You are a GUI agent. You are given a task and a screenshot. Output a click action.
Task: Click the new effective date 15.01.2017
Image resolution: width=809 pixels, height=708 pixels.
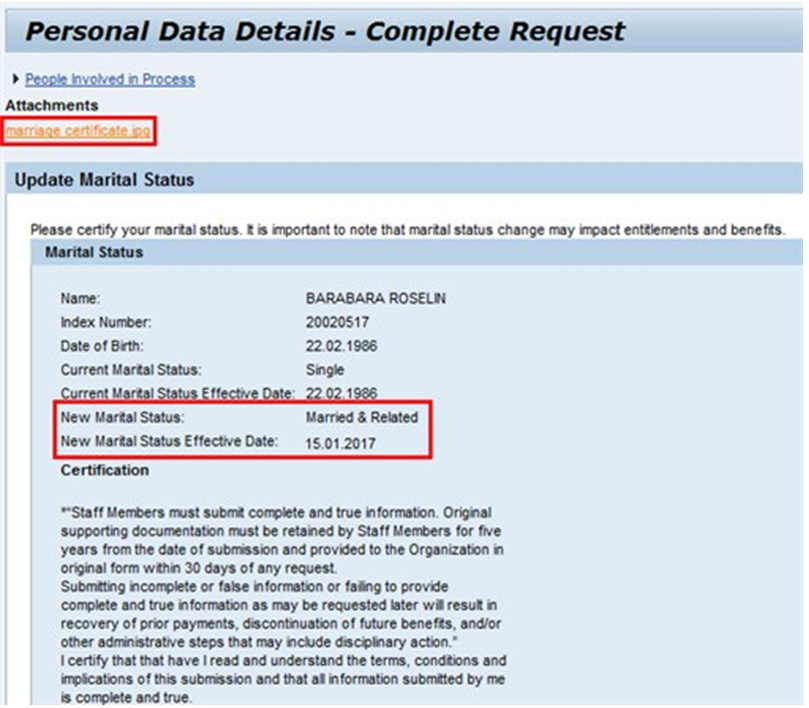(340, 442)
